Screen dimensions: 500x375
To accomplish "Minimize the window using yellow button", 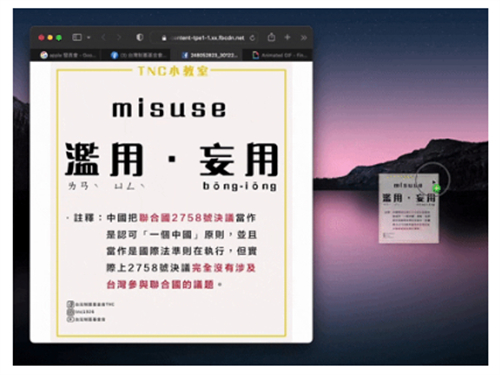I will (50, 38).
